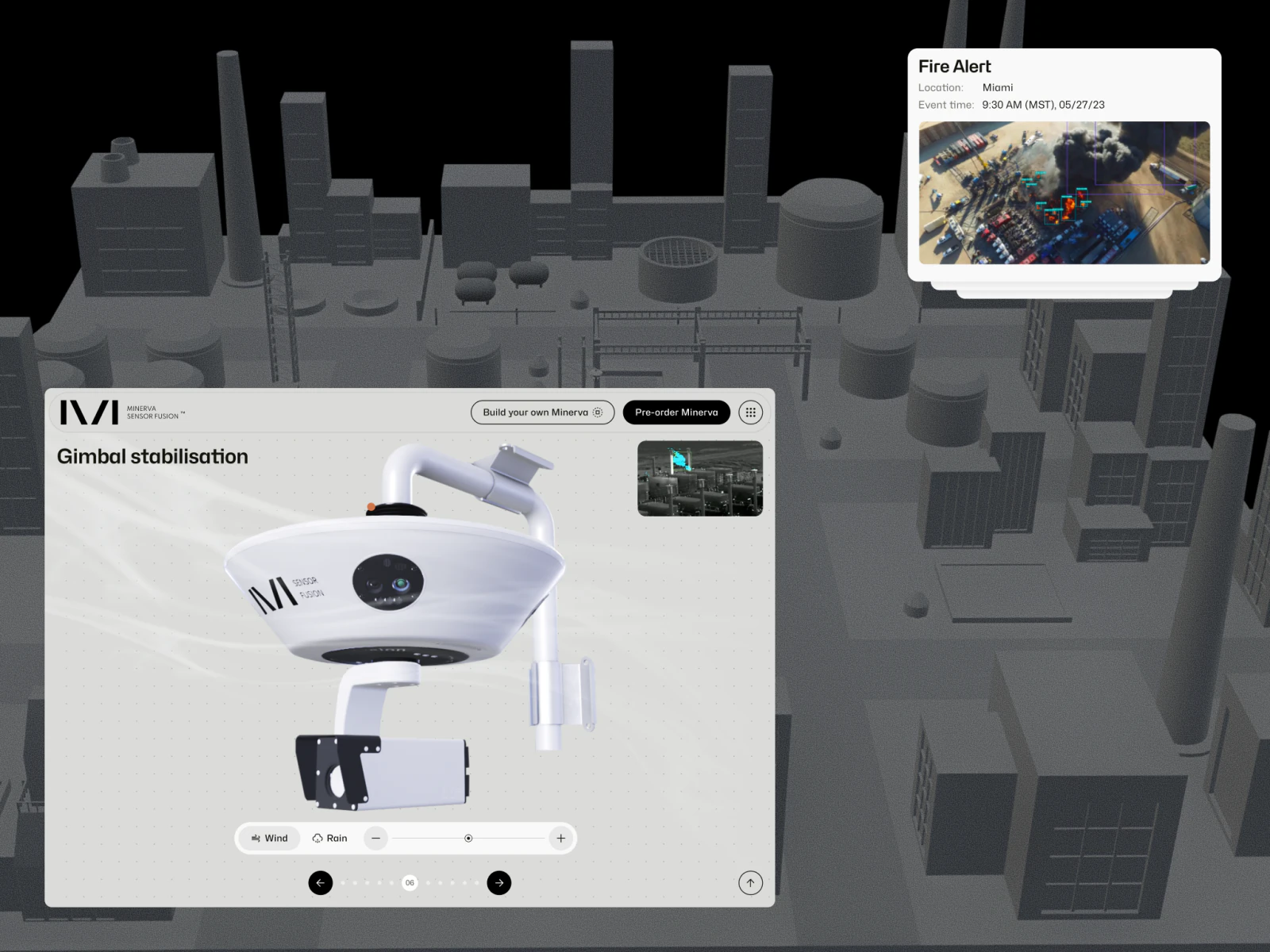Click the intensity slider handle
Image resolution: width=1270 pixels, height=952 pixels.
[x=468, y=839]
